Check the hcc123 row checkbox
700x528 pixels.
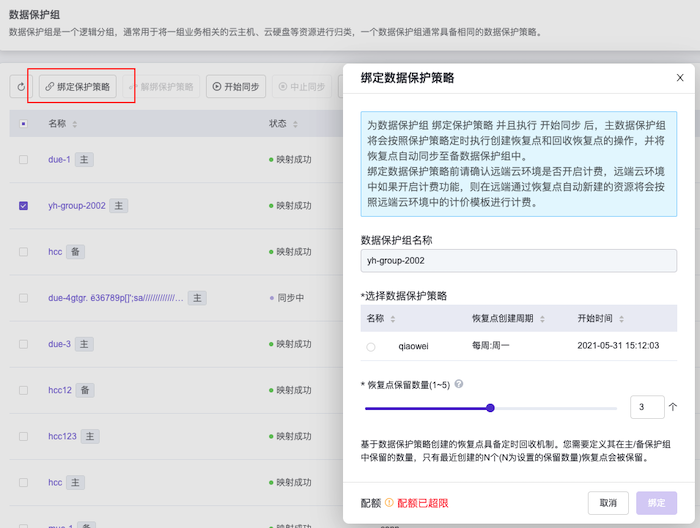tap(24, 436)
